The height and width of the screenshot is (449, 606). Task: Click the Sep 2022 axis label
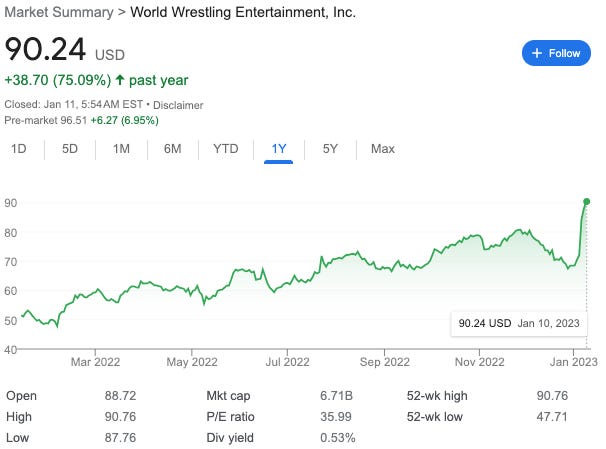tap(385, 362)
